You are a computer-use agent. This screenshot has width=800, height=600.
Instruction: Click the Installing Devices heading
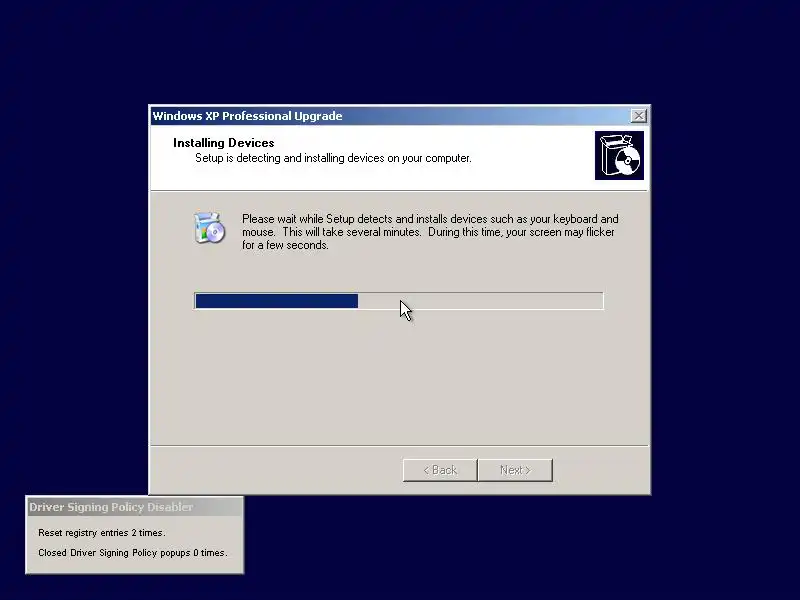pos(223,143)
